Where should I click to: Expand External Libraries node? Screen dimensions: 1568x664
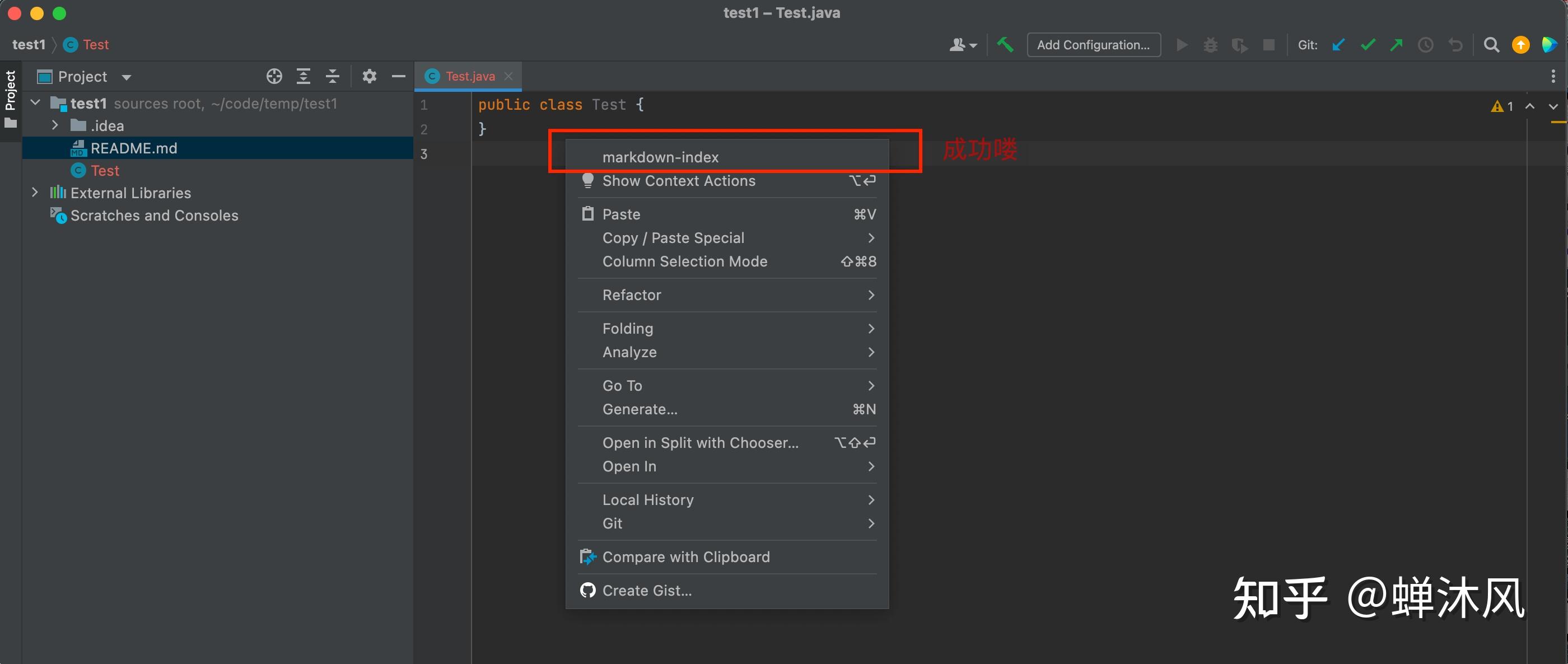click(35, 193)
